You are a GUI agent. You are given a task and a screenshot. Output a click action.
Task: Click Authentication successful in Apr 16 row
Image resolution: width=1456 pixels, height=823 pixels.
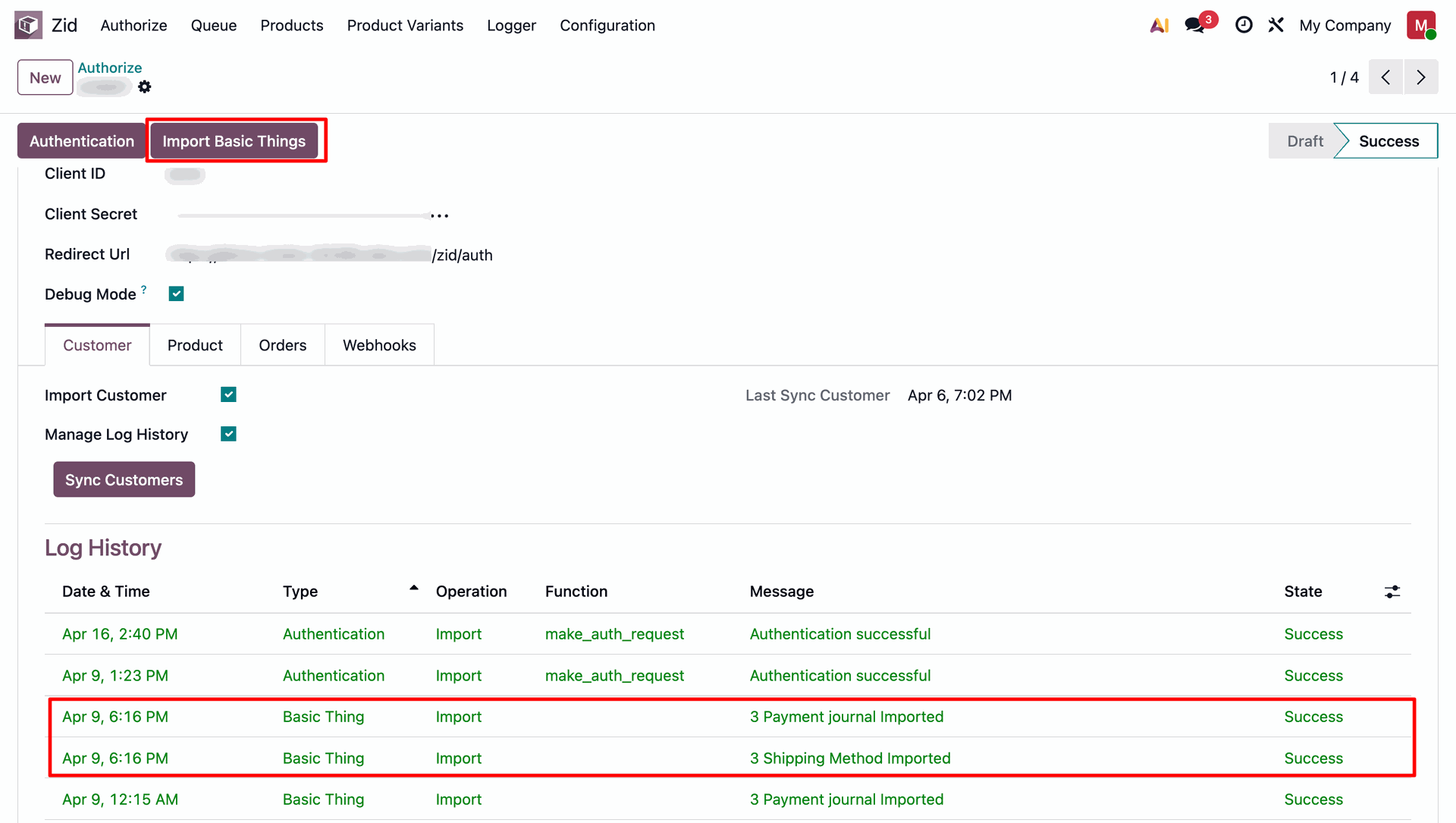coord(840,634)
